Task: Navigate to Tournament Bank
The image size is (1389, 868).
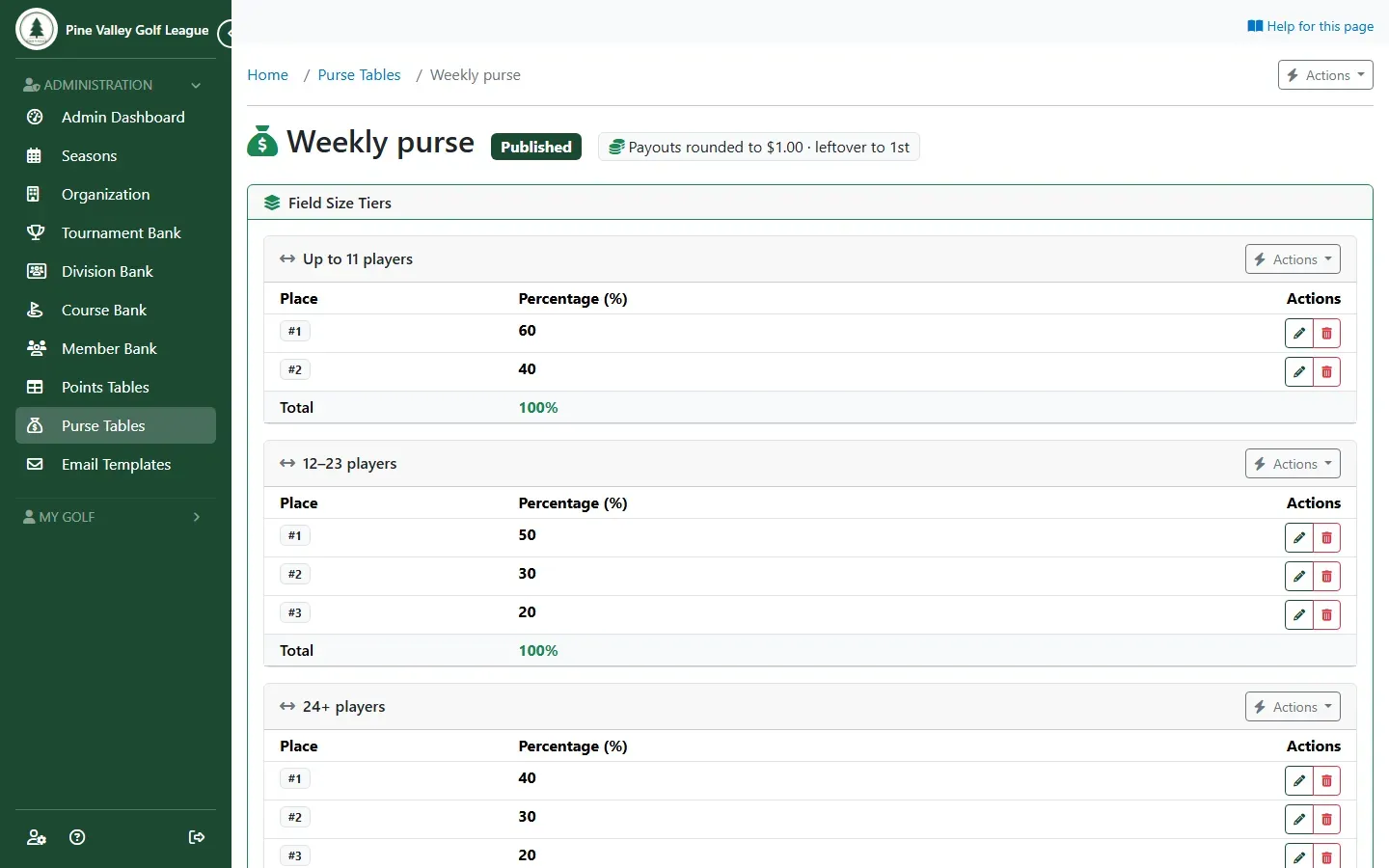Action: coord(116,232)
